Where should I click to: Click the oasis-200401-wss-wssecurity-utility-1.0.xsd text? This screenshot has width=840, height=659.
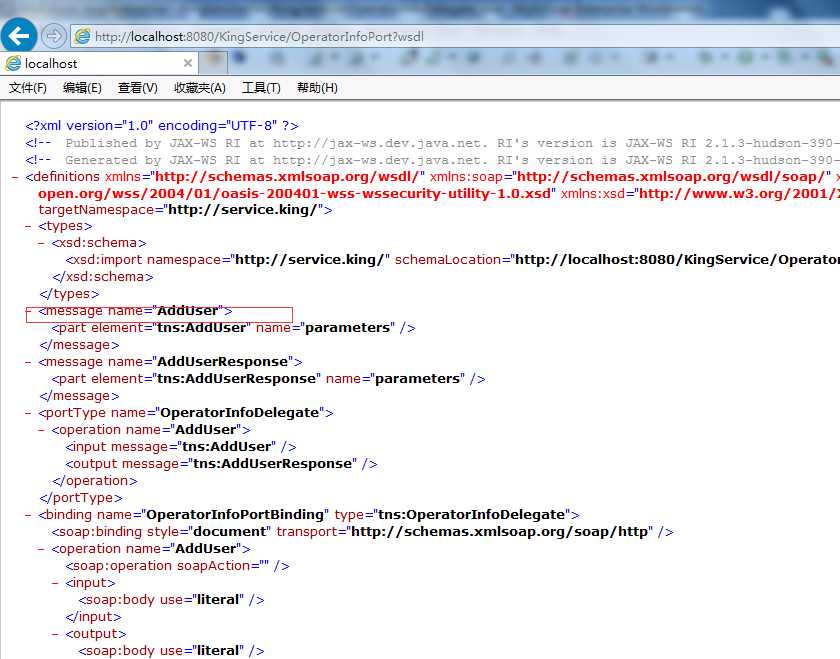(x=294, y=193)
